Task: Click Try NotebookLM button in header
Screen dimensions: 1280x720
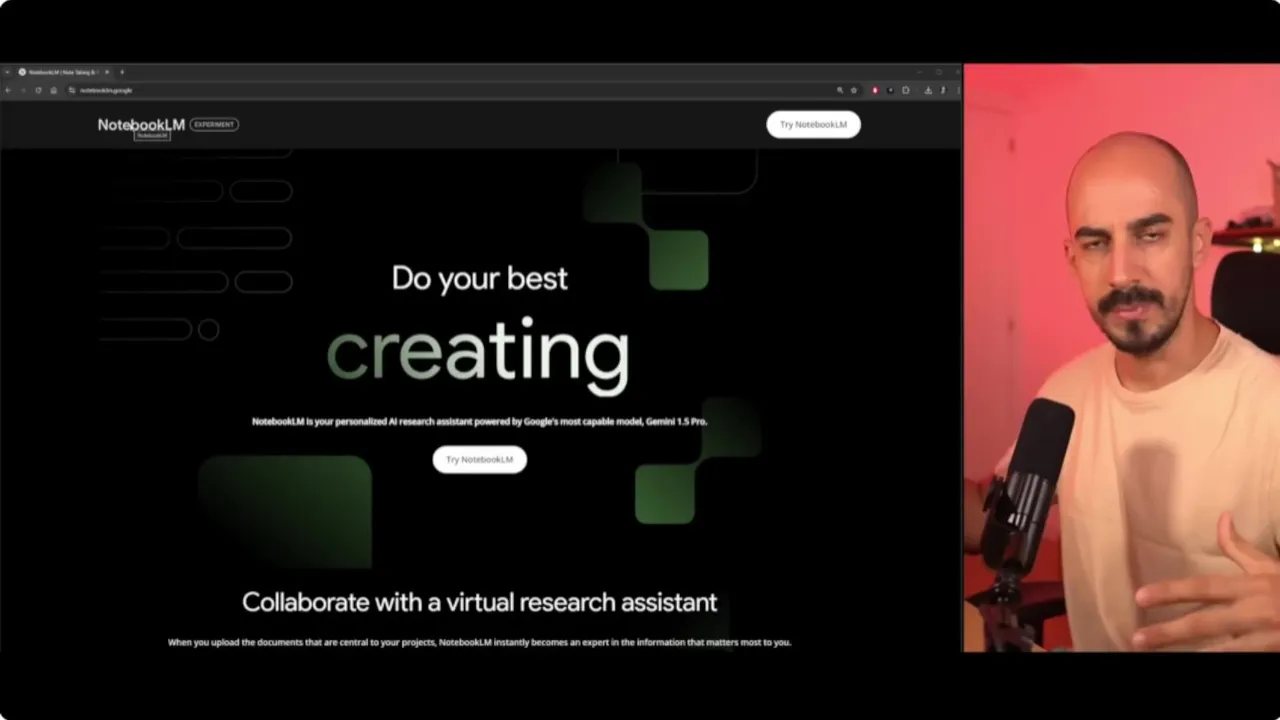Action: [x=813, y=124]
